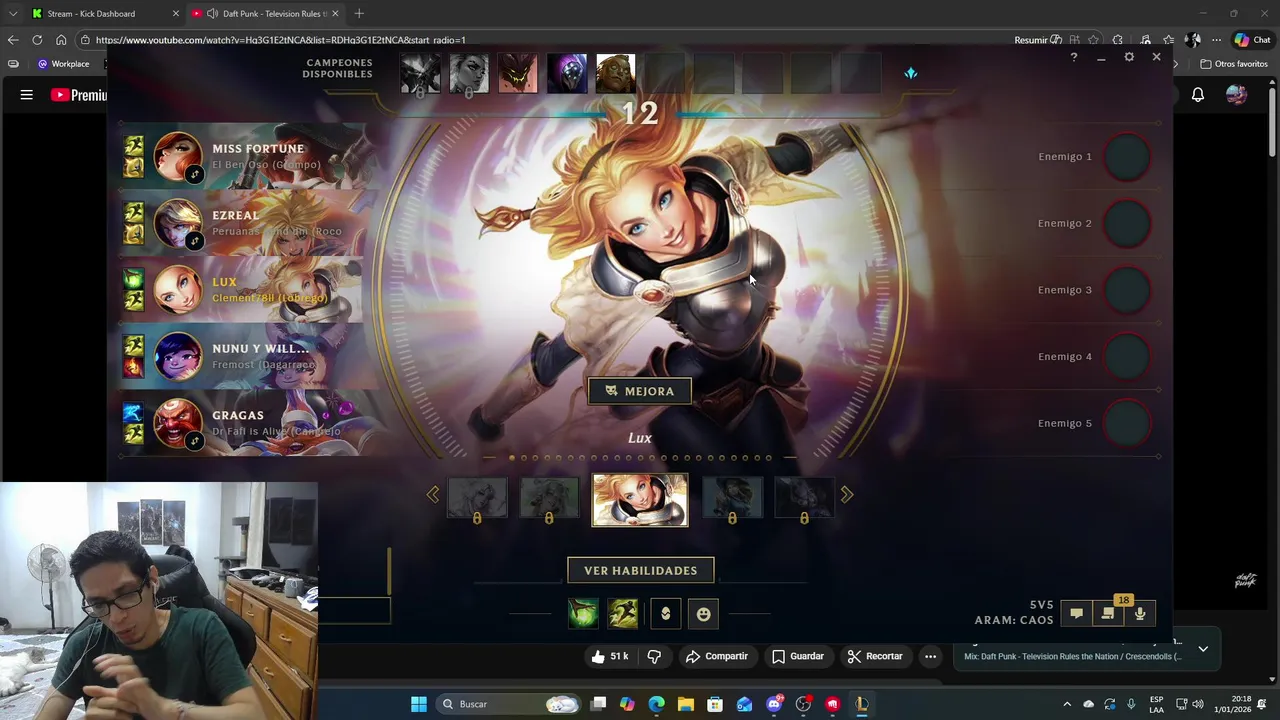Open browser tab list dropdown
1280x720 pixels.
13,14
